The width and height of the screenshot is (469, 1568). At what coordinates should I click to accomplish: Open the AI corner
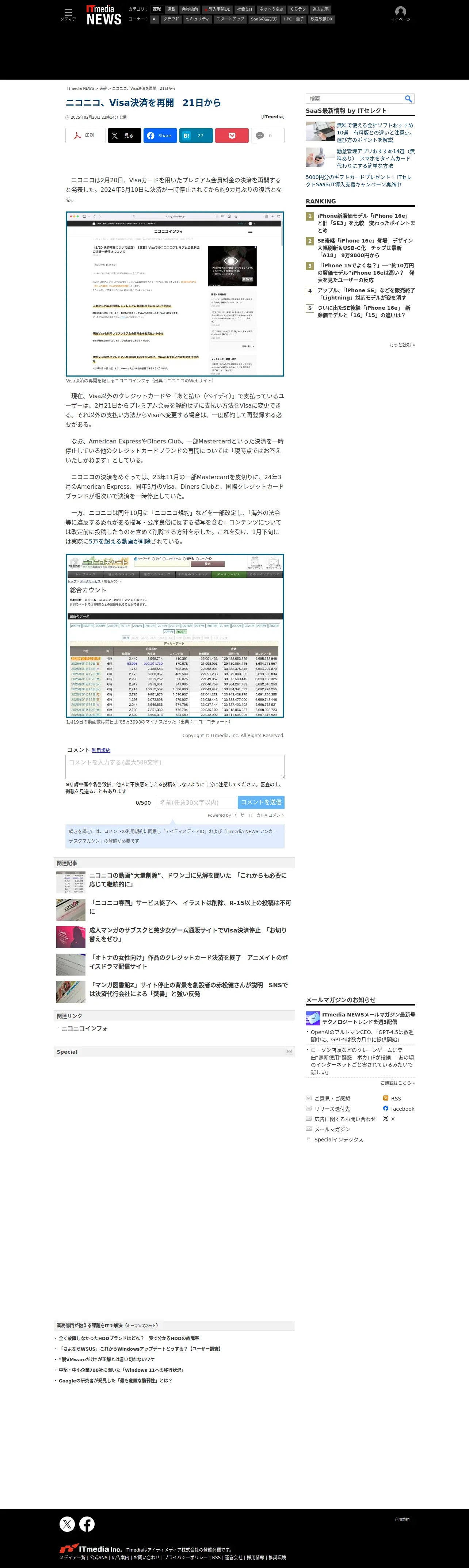click(x=155, y=19)
